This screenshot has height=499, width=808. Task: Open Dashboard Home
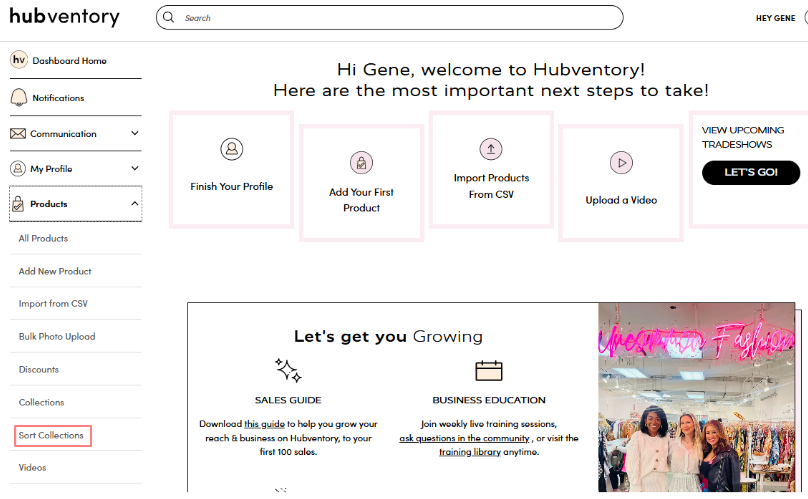coord(69,61)
